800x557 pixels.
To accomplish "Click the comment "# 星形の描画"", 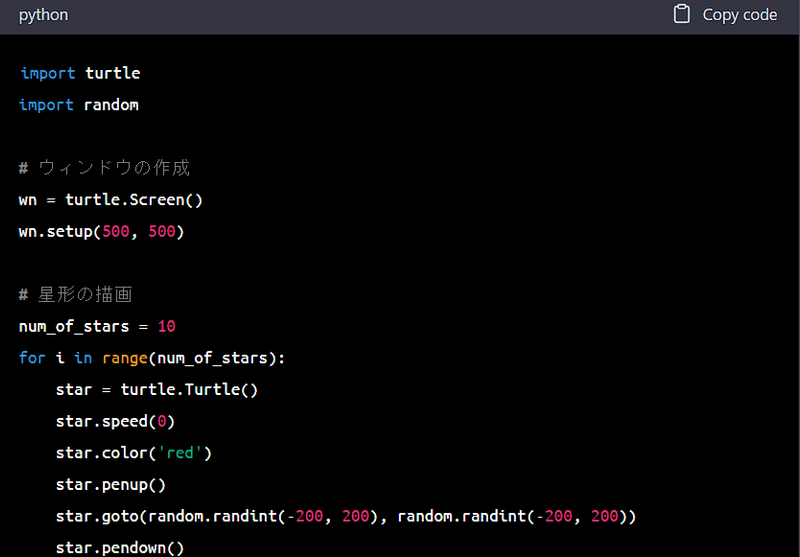I will coord(76,294).
